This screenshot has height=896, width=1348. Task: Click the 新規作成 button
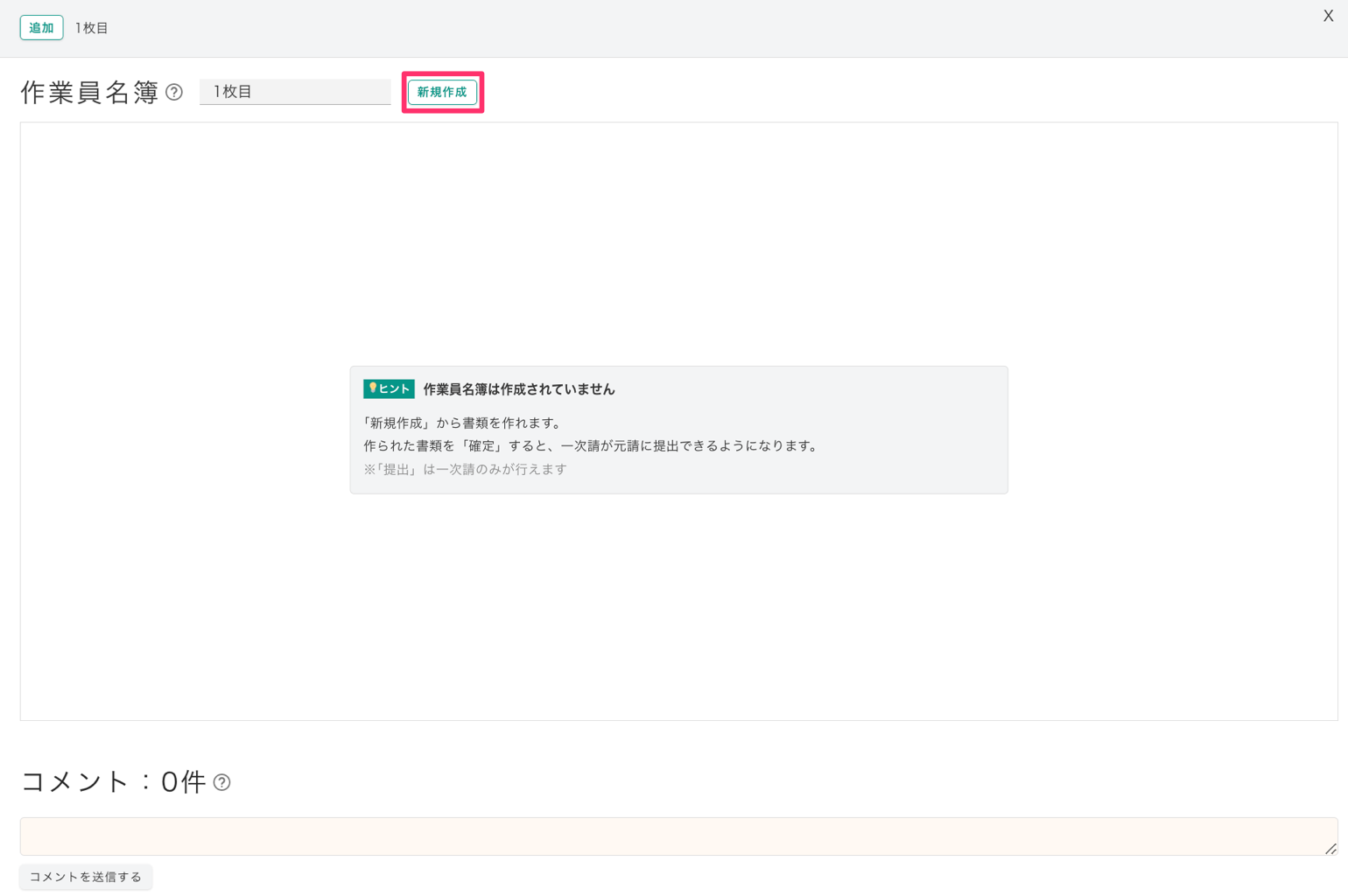coord(442,92)
